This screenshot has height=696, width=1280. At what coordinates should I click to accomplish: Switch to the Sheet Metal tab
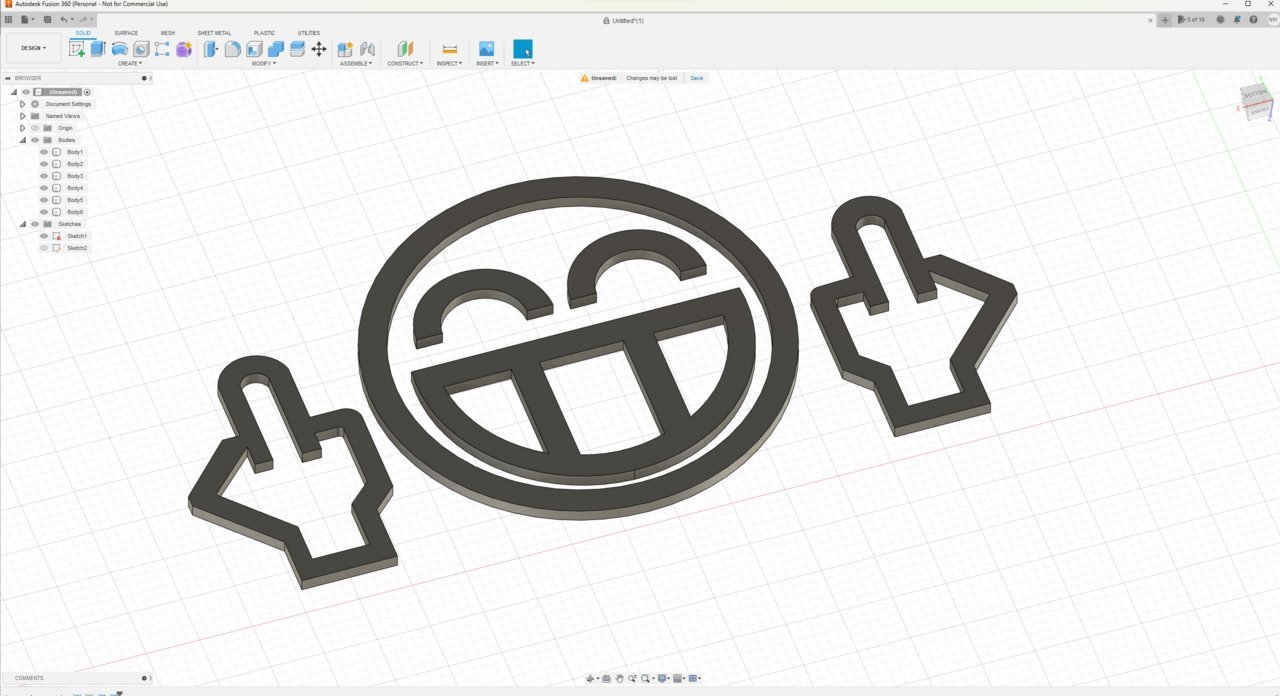pyautogui.click(x=214, y=33)
